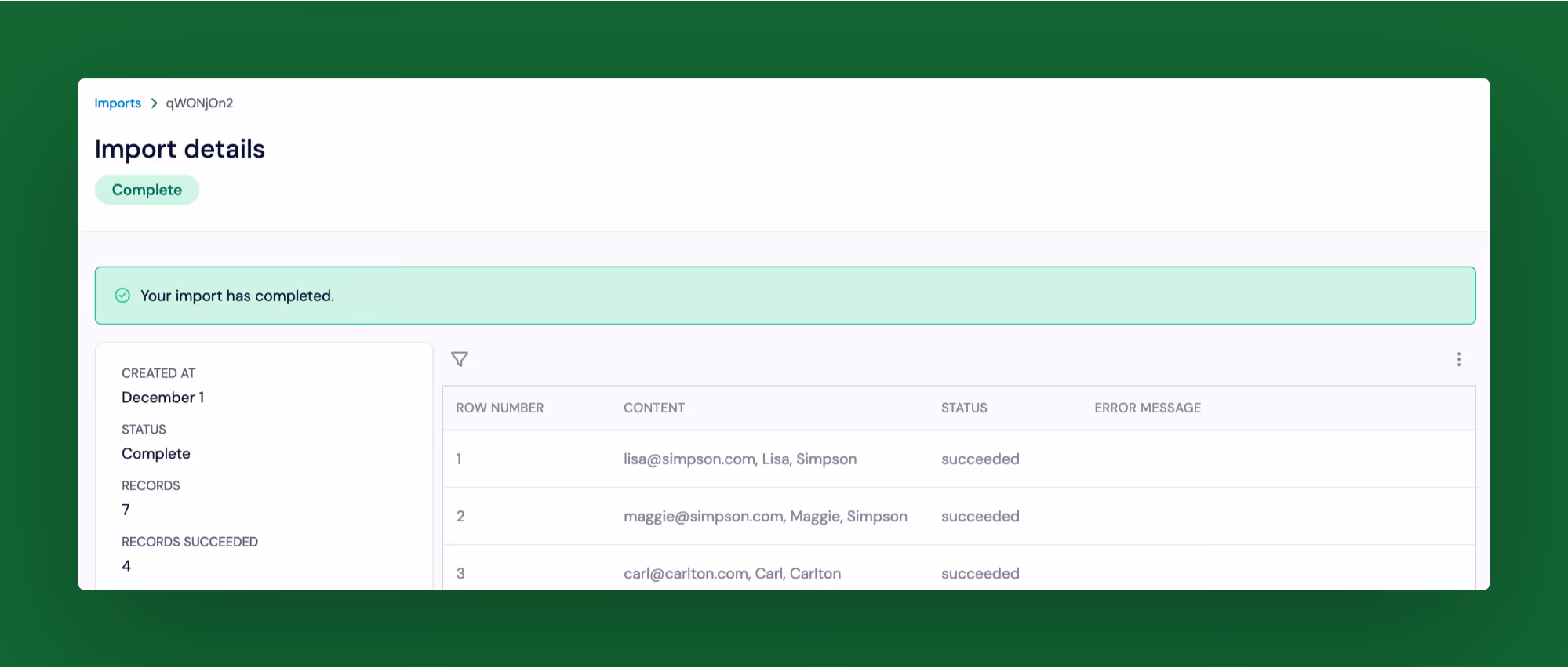Click carl@carlton.com, Carl, Carlton content cell
The image size is (1568, 668).
tap(732, 573)
